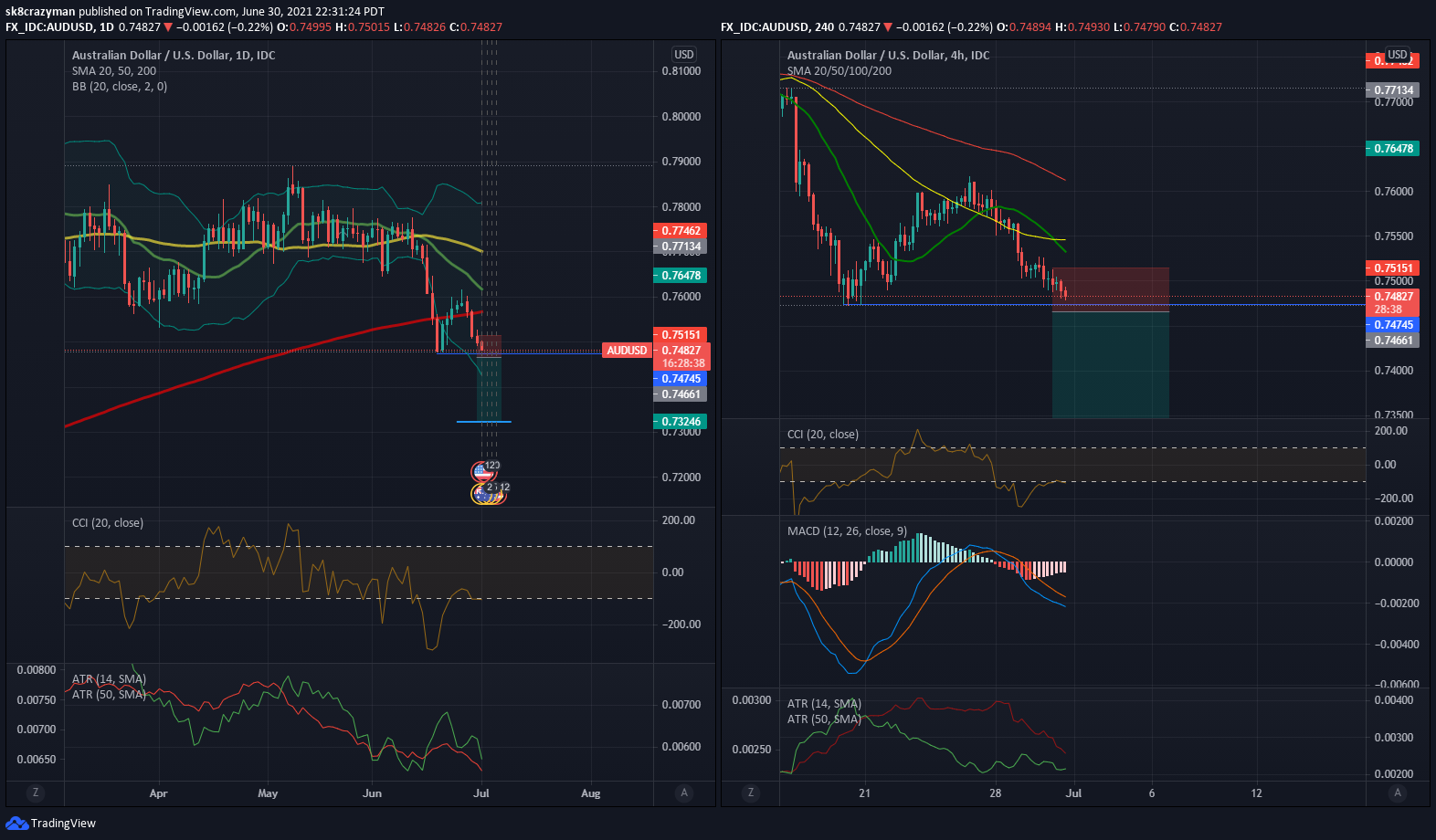Click the Z timezone button on 4h chart
Image resolution: width=1436 pixels, height=840 pixels.
tap(751, 793)
